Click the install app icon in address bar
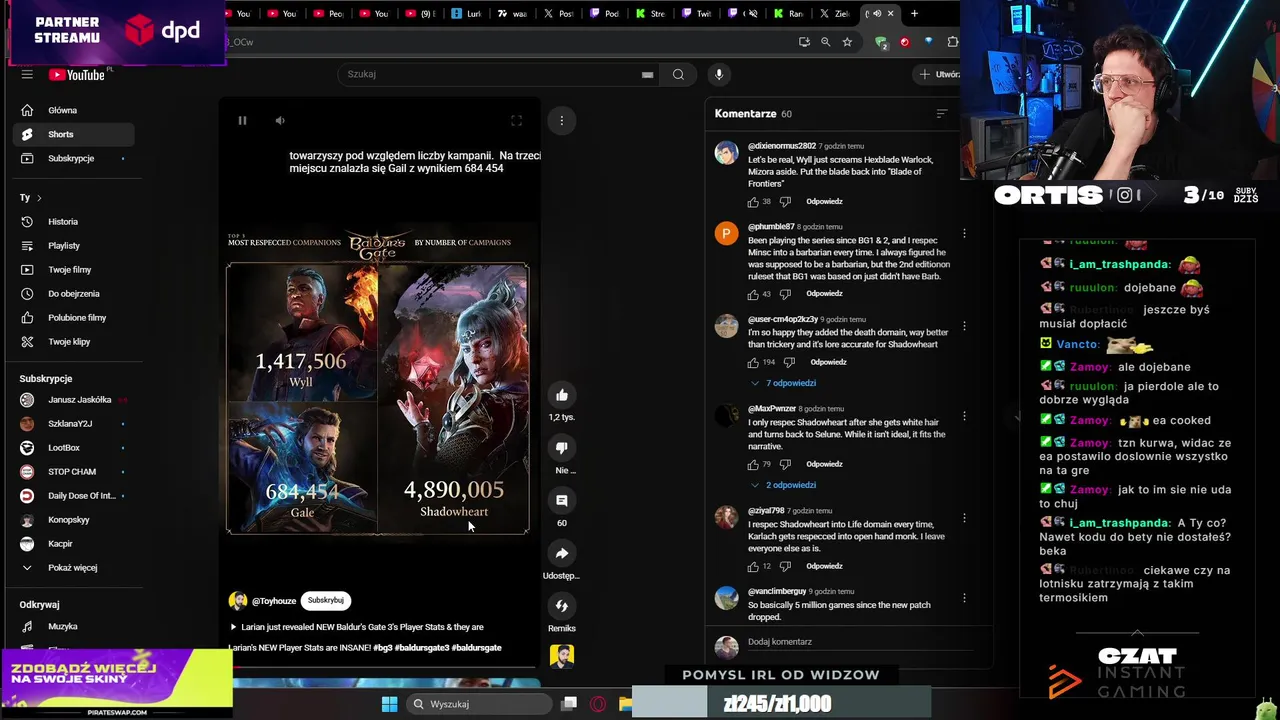The image size is (1280, 720). click(x=804, y=42)
